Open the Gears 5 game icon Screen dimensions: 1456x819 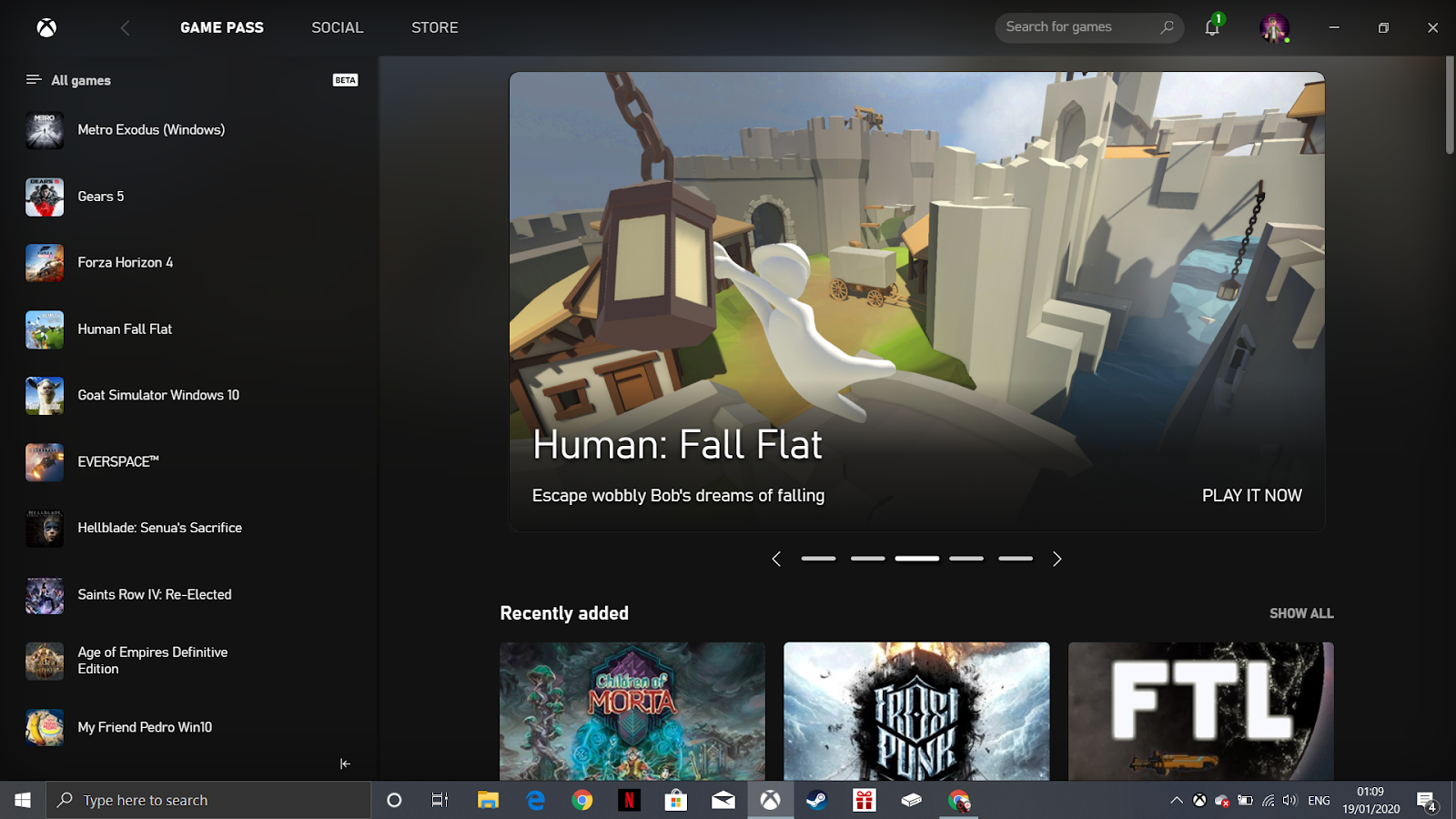tap(45, 197)
